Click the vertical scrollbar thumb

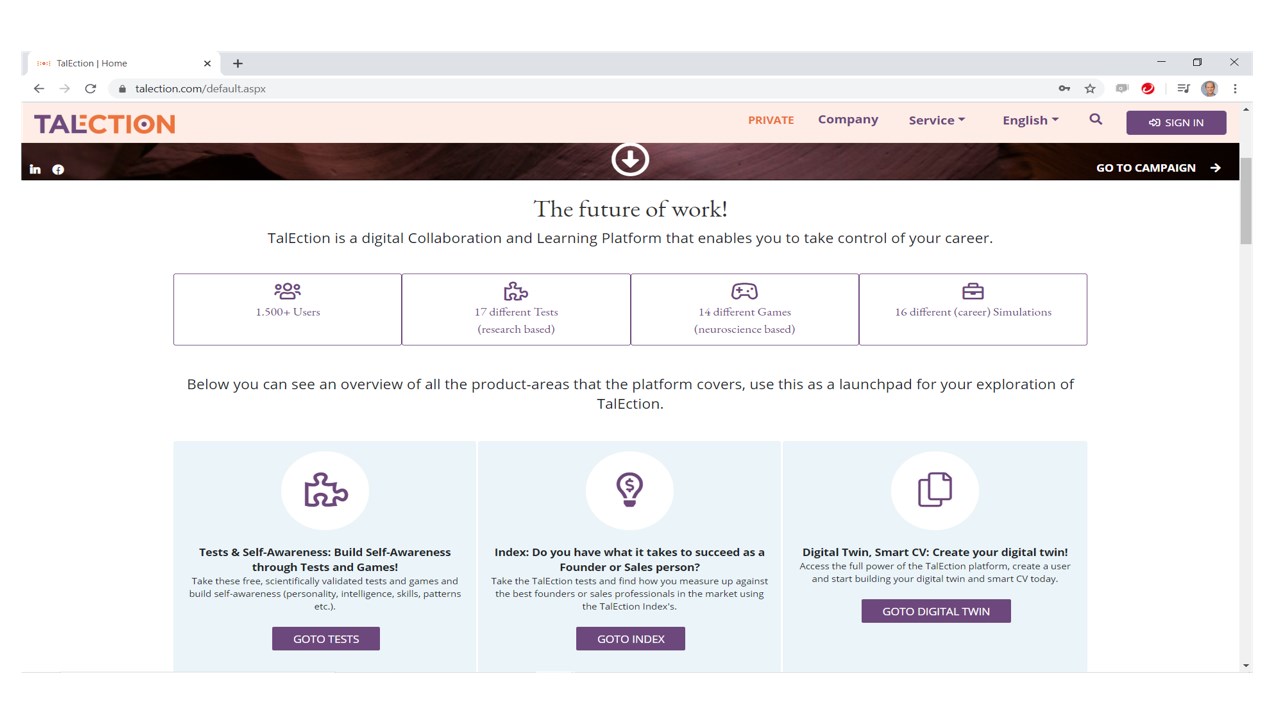pos(1245,200)
